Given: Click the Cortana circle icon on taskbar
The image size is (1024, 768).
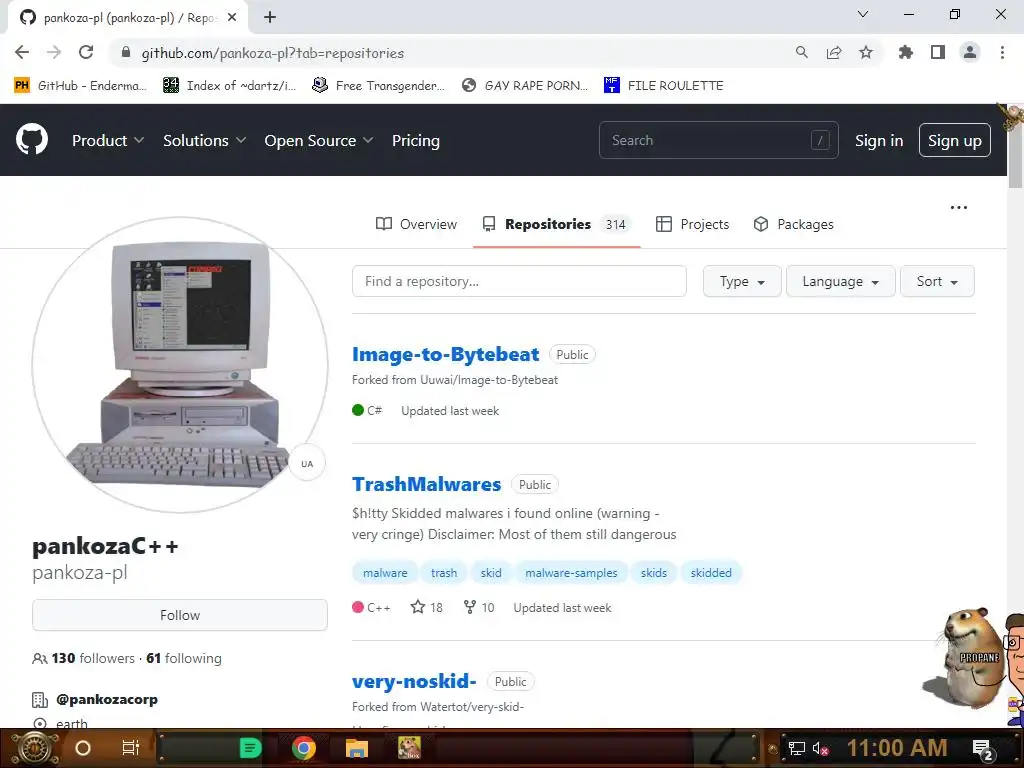Looking at the screenshot, I should click(83, 748).
